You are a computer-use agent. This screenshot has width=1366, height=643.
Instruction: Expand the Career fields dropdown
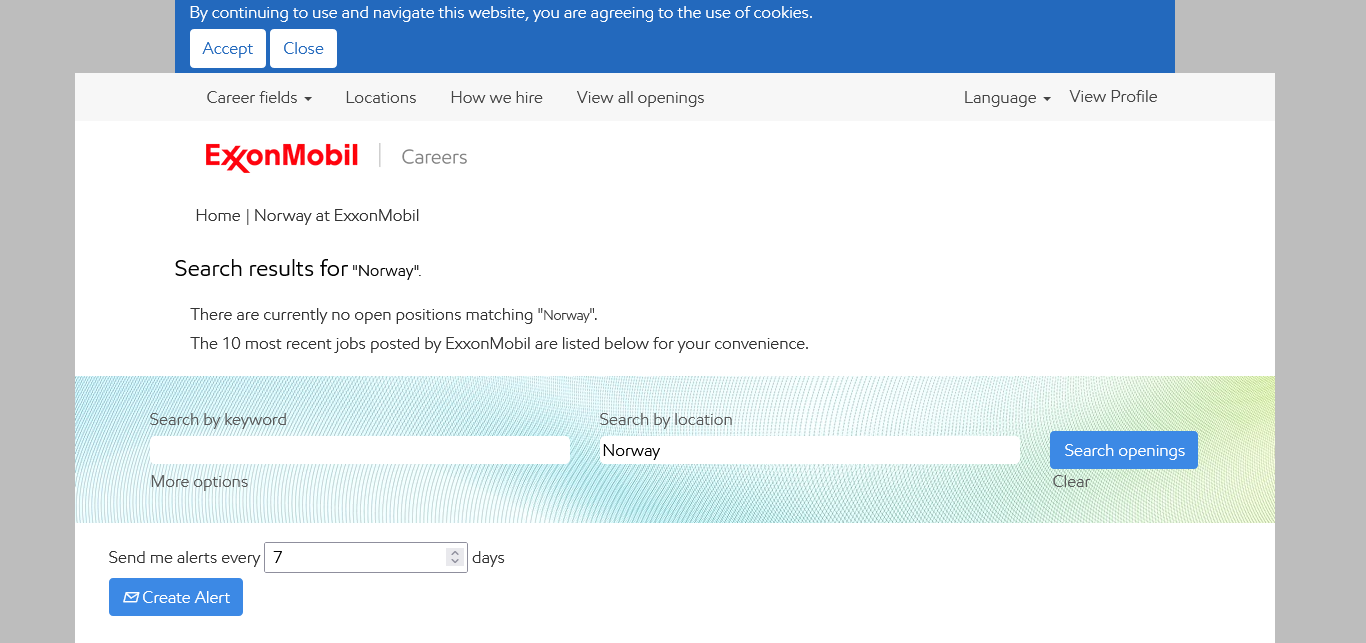coord(259,98)
